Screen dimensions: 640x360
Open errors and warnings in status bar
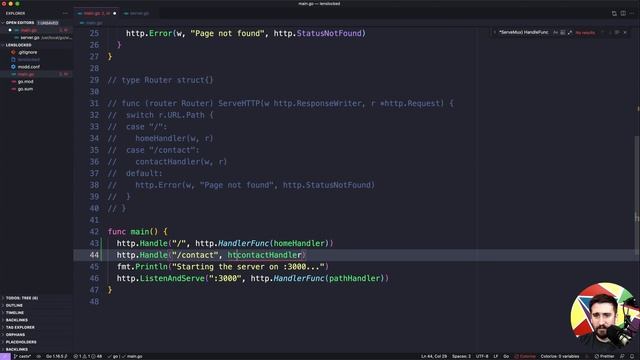88,356
